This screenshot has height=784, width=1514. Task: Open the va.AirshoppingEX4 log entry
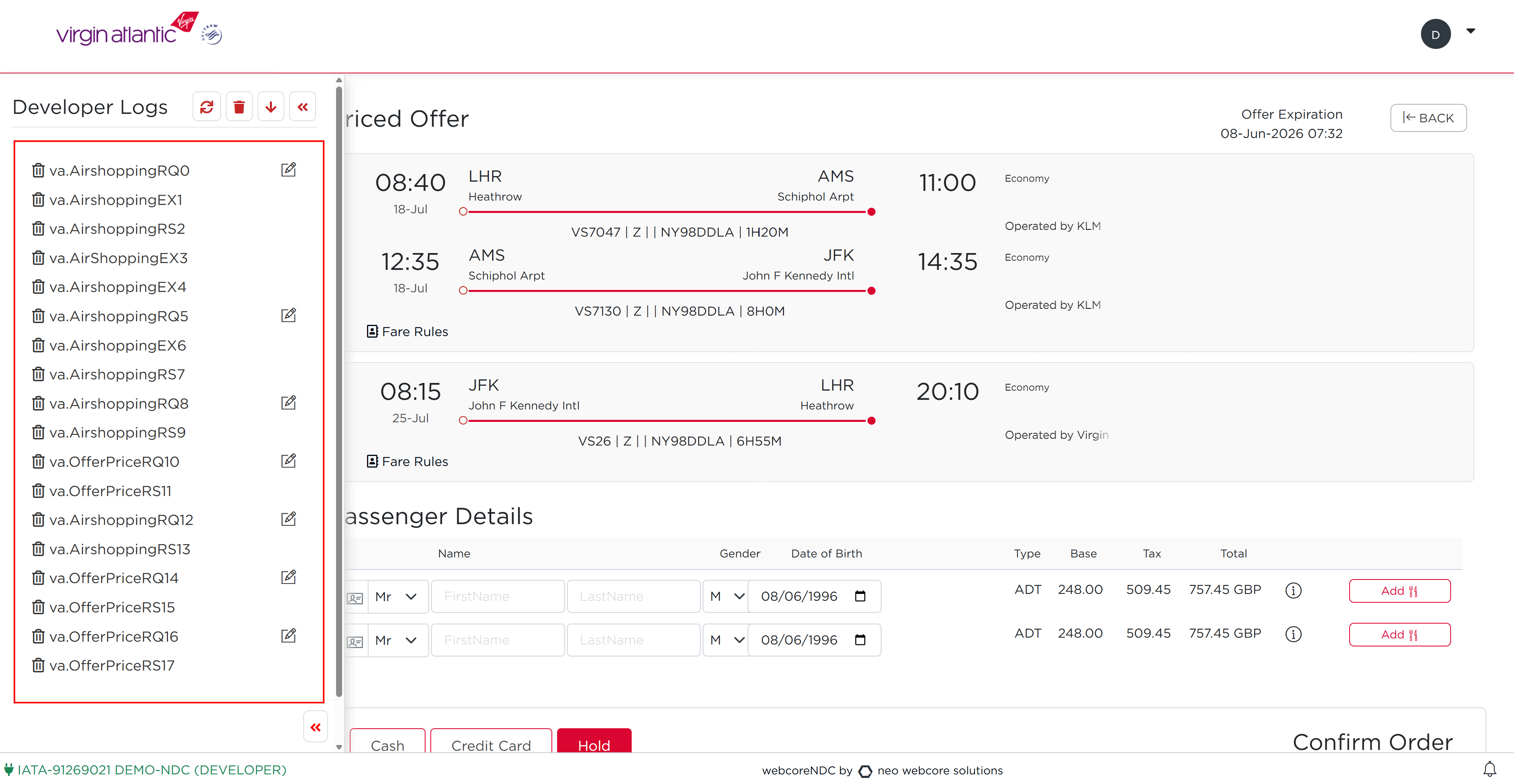click(118, 287)
